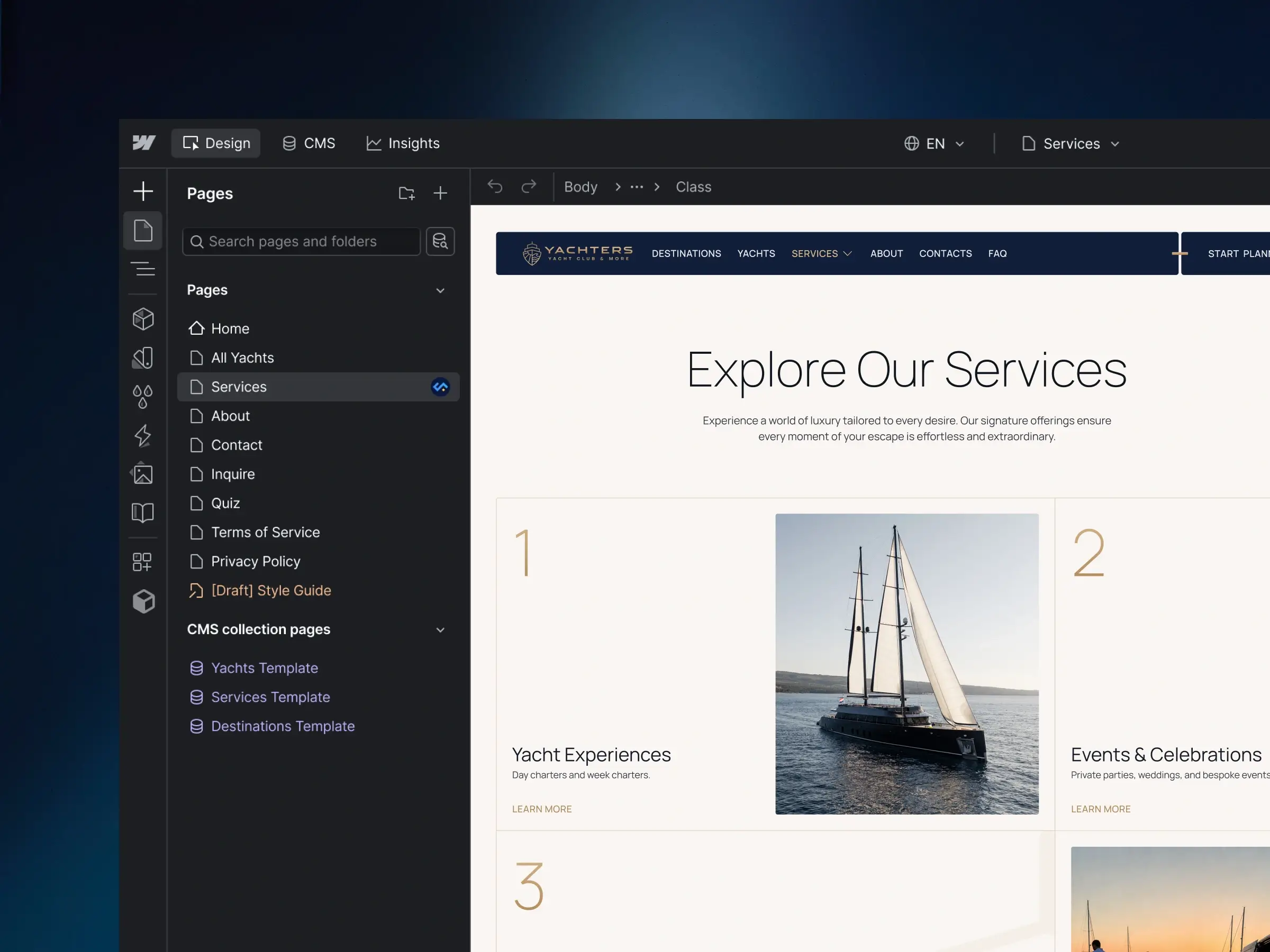
Task: Open the Style selectors droplets icon
Action: 143,397
